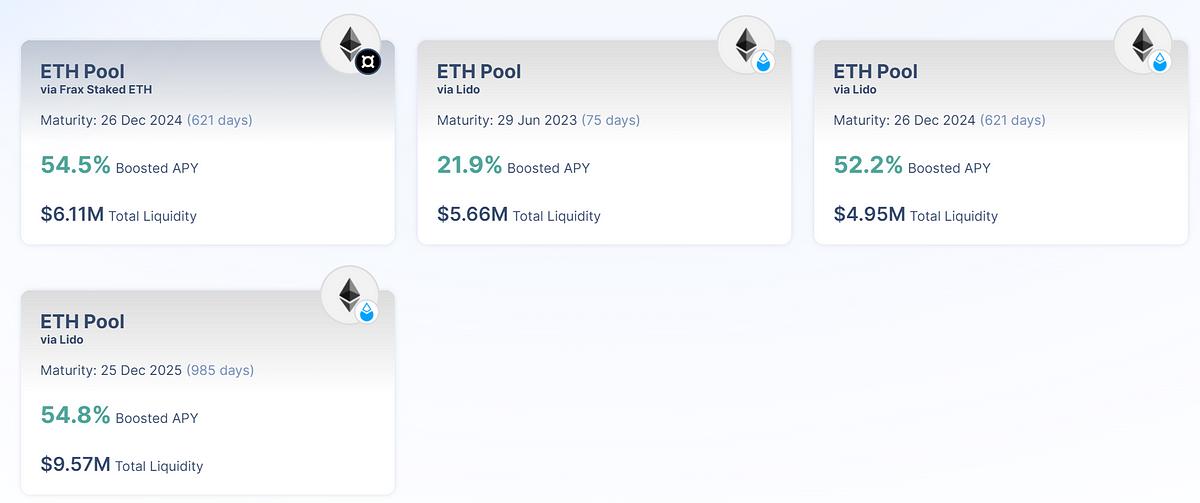Click the Ethereum logo on the 54.8% APY pool

(350, 294)
